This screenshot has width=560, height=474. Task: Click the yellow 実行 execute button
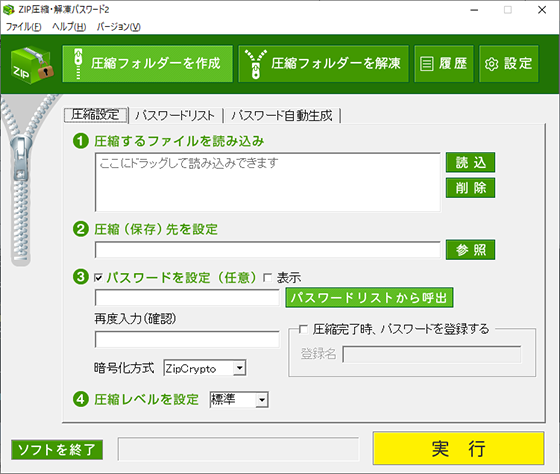click(x=459, y=448)
